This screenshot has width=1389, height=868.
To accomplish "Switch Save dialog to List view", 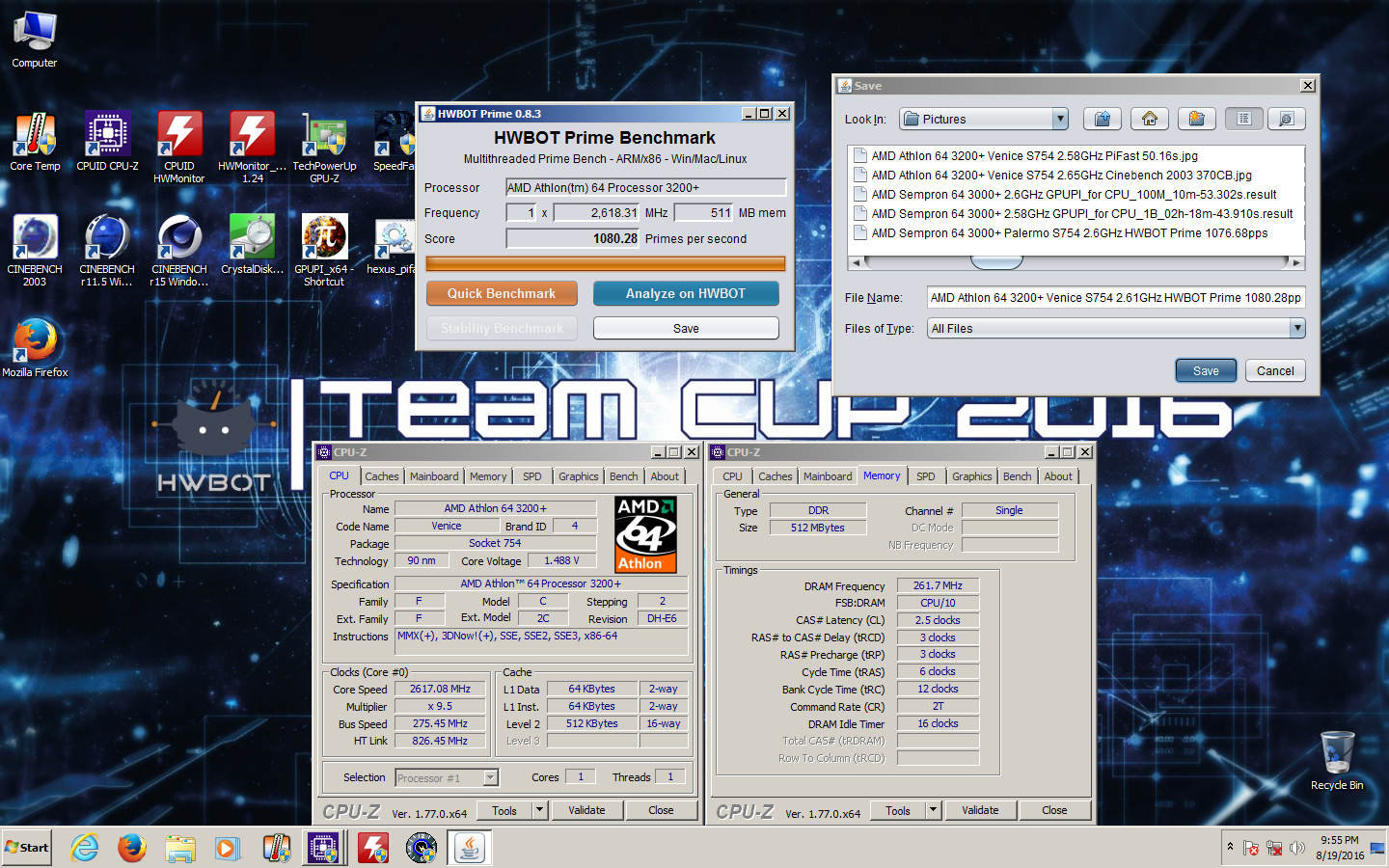I will [x=1244, y=119].
